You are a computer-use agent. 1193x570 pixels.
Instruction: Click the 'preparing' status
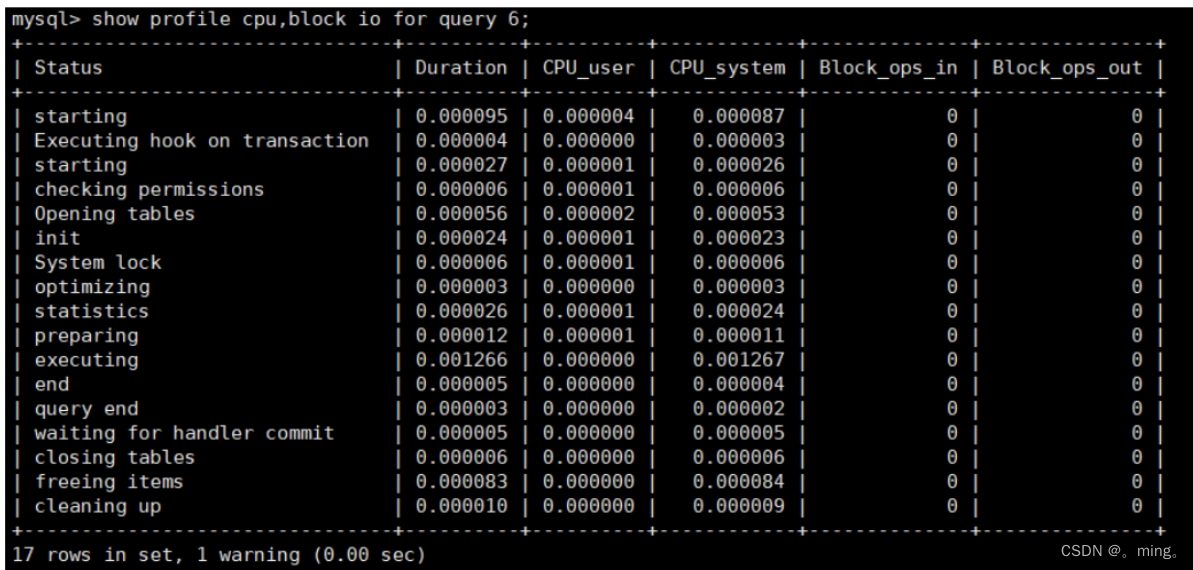pyautogui.click(x=86, y=336)
